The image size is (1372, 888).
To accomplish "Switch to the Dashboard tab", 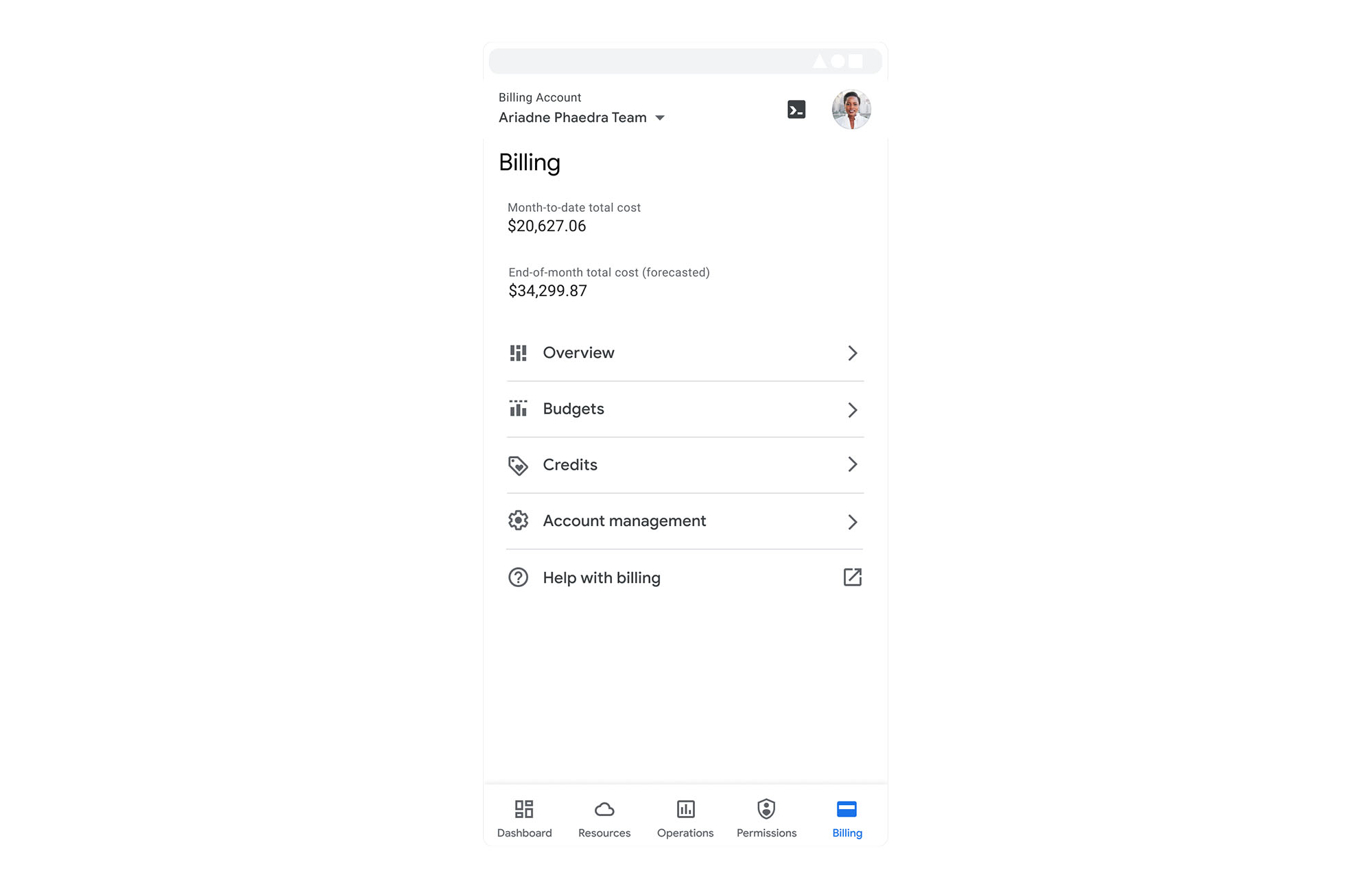I will pos(524,817).
